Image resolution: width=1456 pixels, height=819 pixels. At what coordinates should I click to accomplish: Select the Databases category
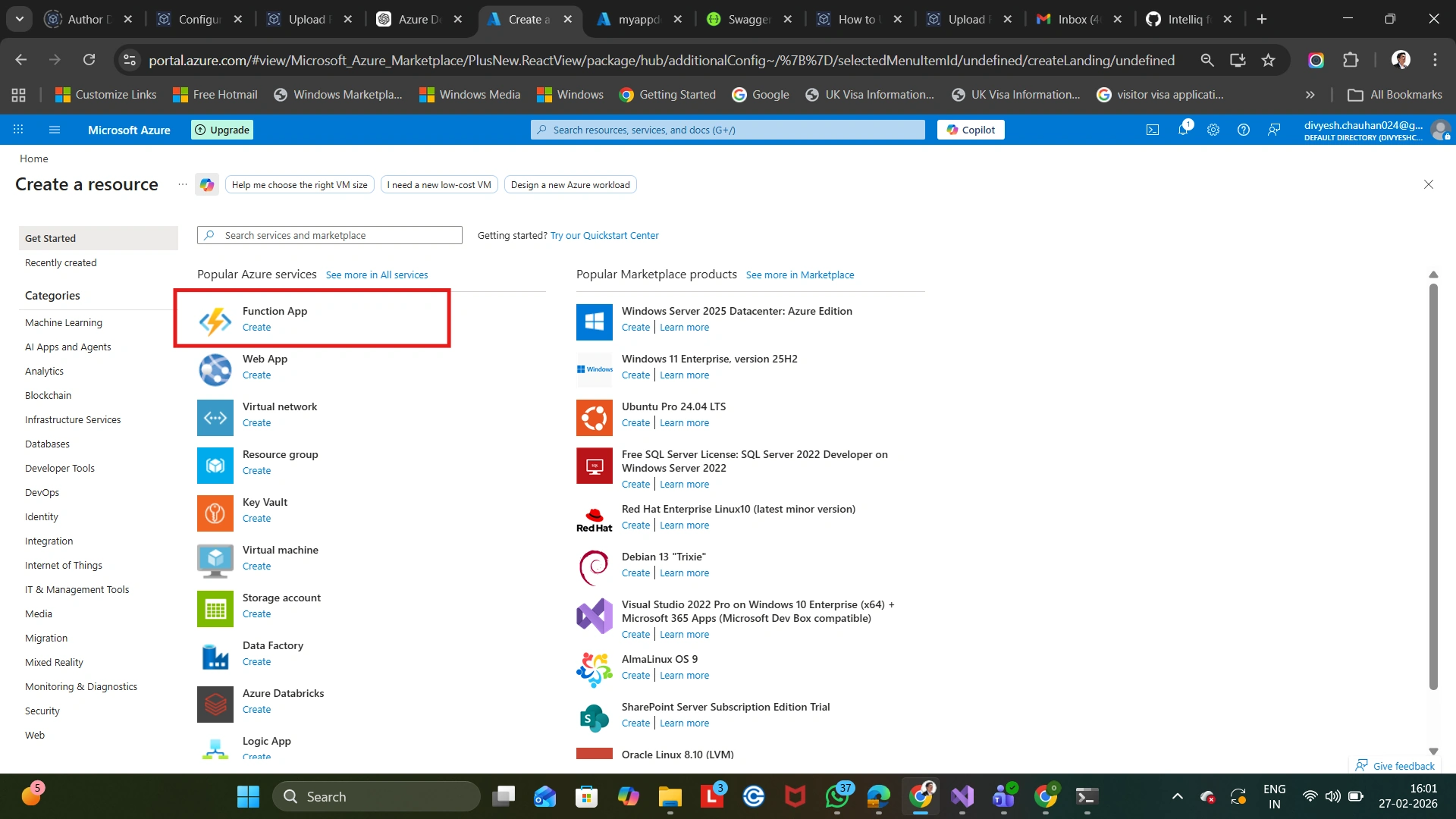coord(47,444)
